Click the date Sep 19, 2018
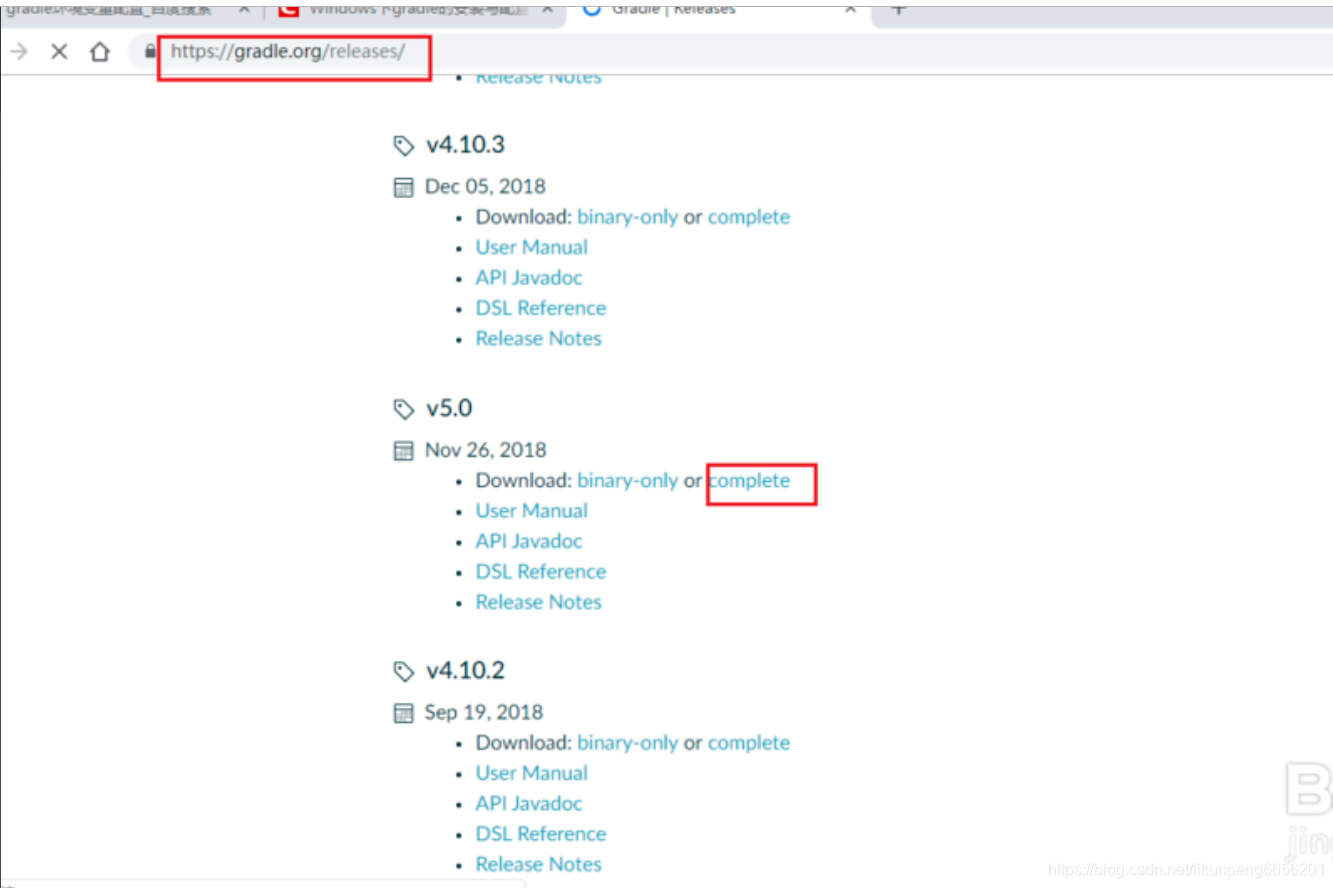The height and width of the screenshot is (888, 1333). click(484, 712)
